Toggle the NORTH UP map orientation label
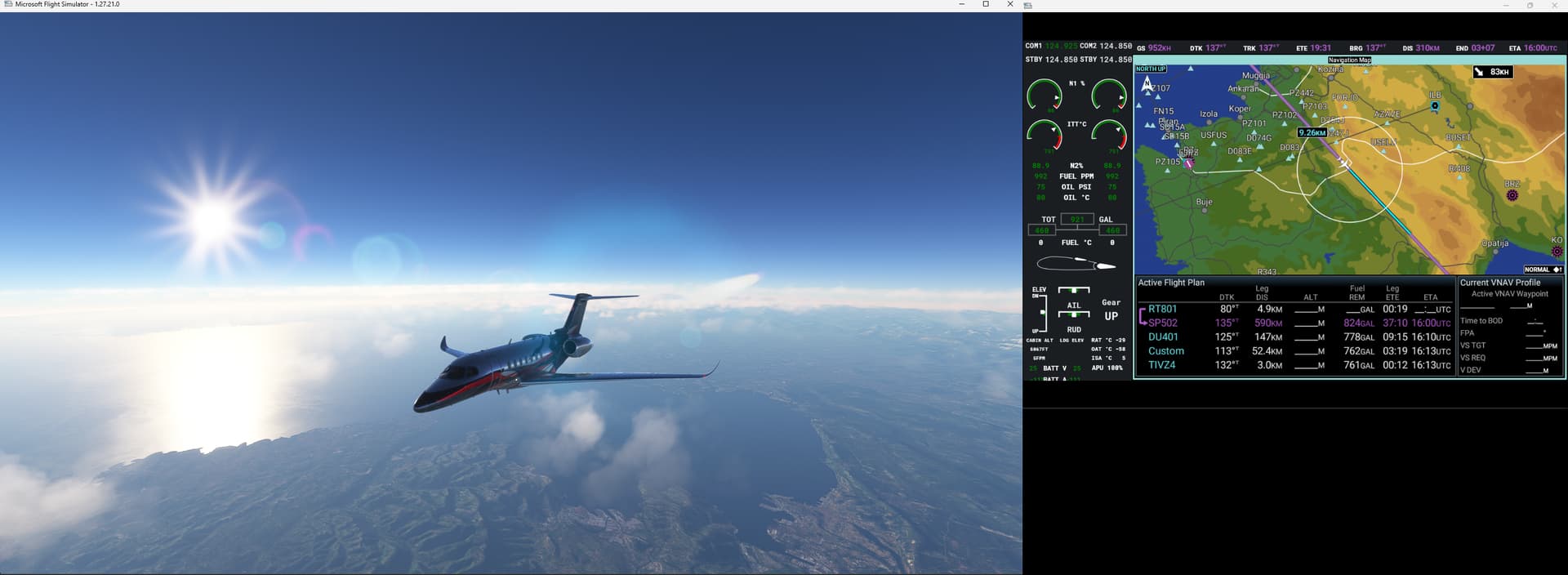Image resolution: width=1568 pixels, height=575 pixels. 1151,69
